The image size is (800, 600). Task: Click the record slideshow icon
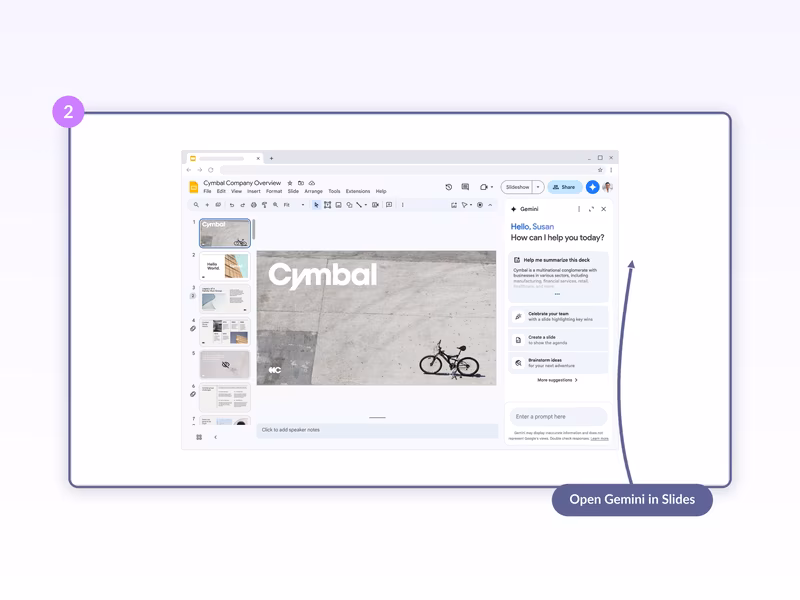click(480, 205)
